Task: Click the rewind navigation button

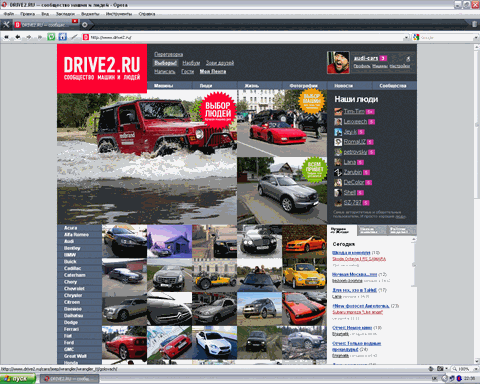Action: (6, 37)
